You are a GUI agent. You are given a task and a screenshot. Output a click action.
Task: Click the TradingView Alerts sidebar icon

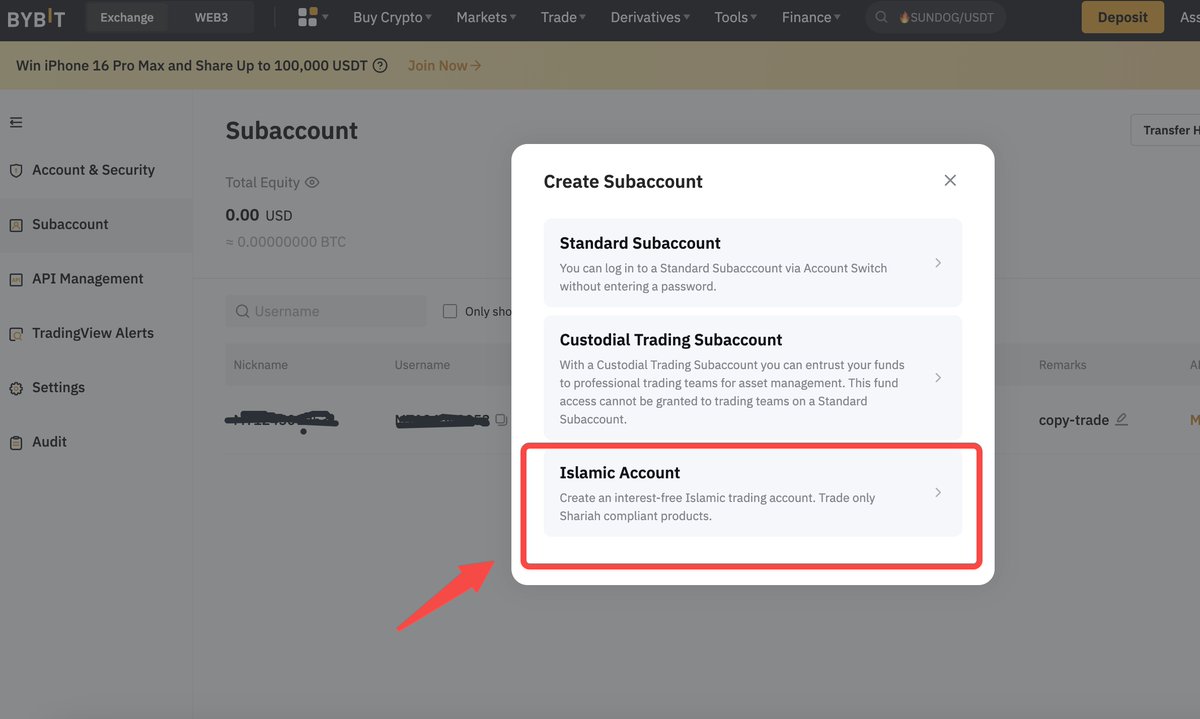[x=16, y=334]
